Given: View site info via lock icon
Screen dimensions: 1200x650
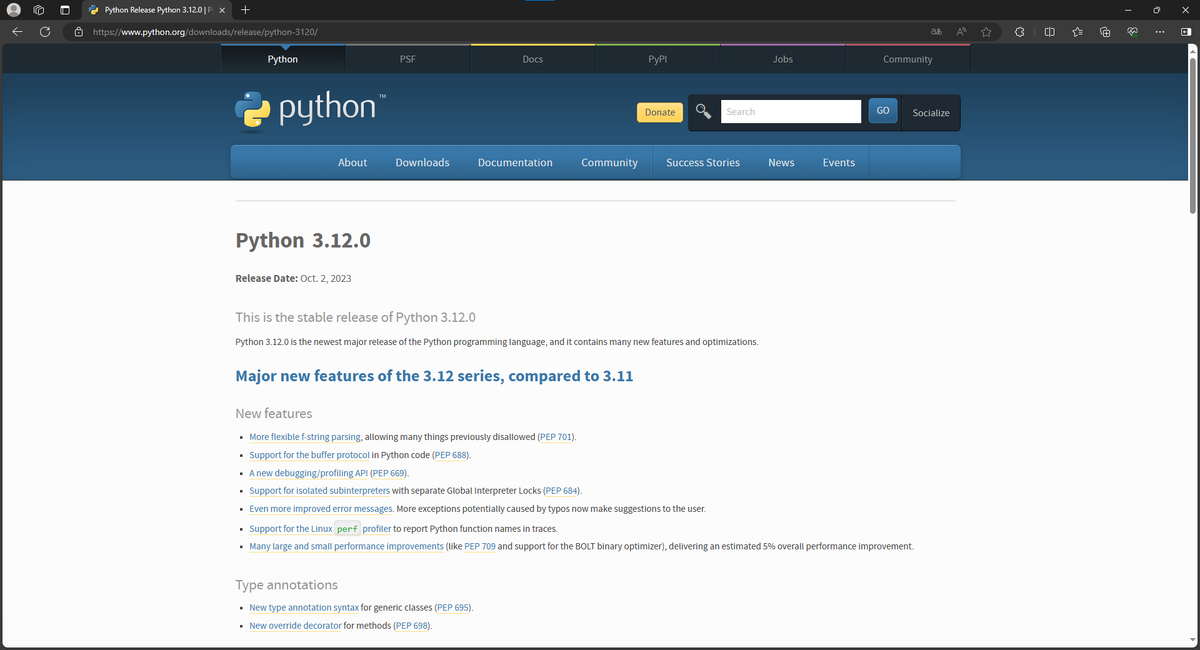Looking at the screenshot, I should tap(79, 32).
